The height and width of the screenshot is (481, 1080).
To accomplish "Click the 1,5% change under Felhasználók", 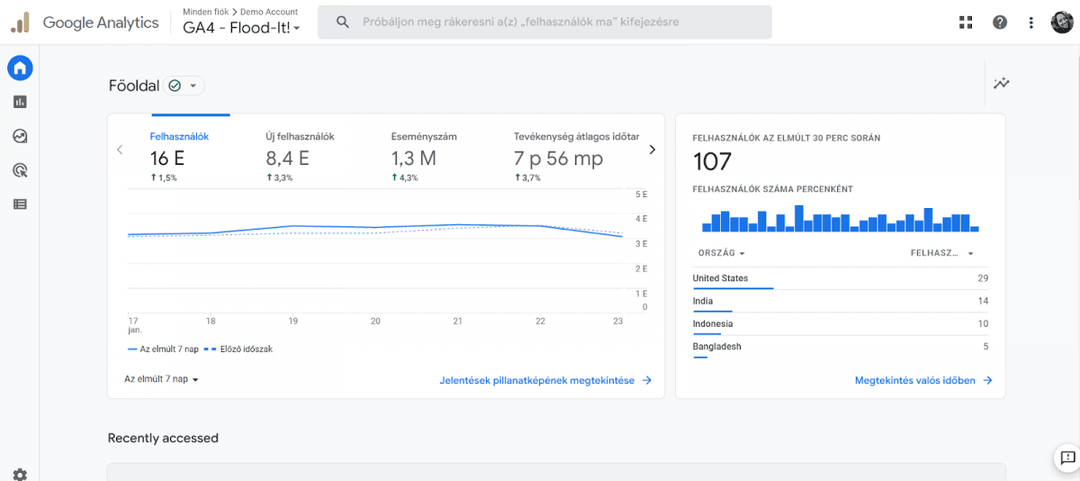I will pos(163,178).
